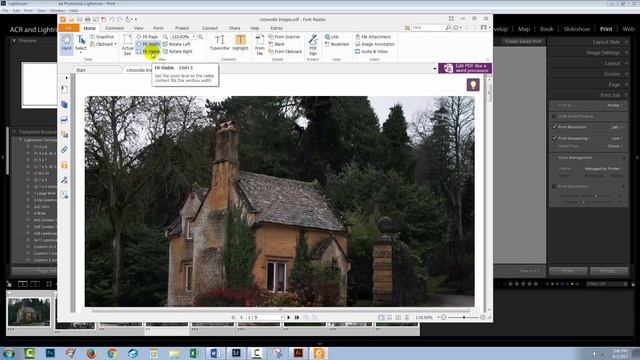Open the page thumbnails panel in Foxit sidebar
Screen dimensions: 640x360
64,104
